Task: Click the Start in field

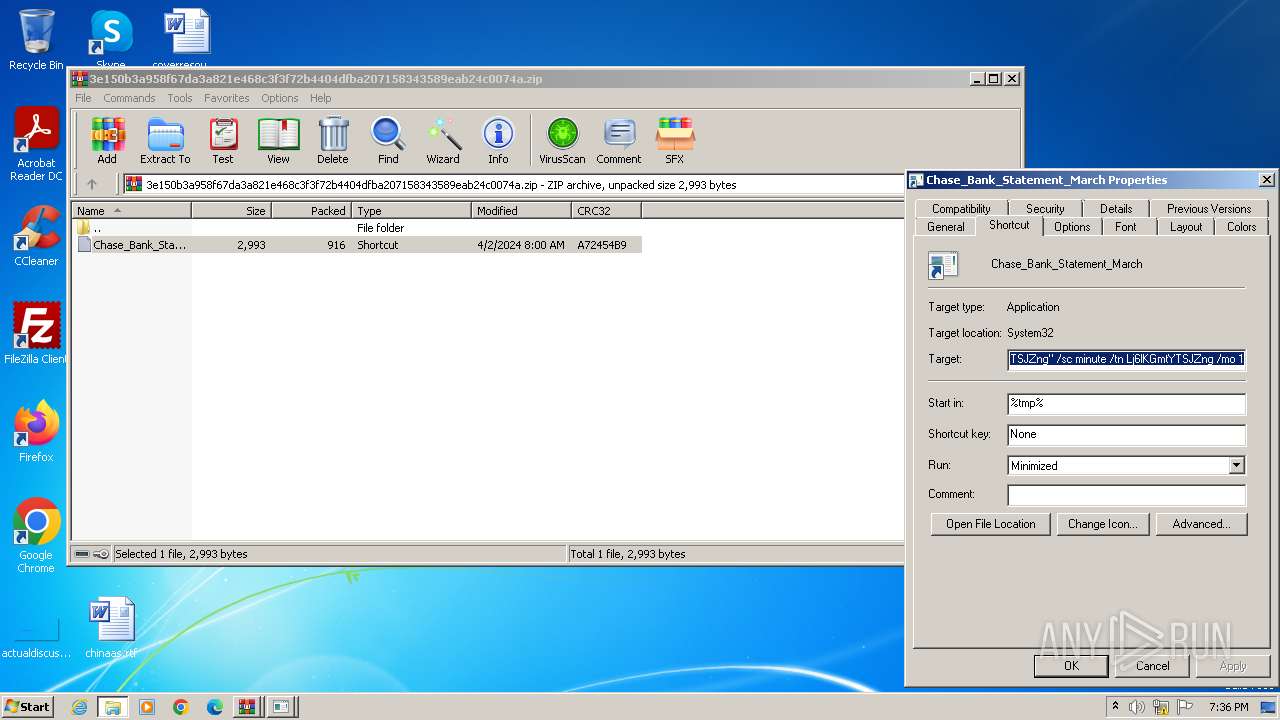Action: click(x=1127, y=403)
